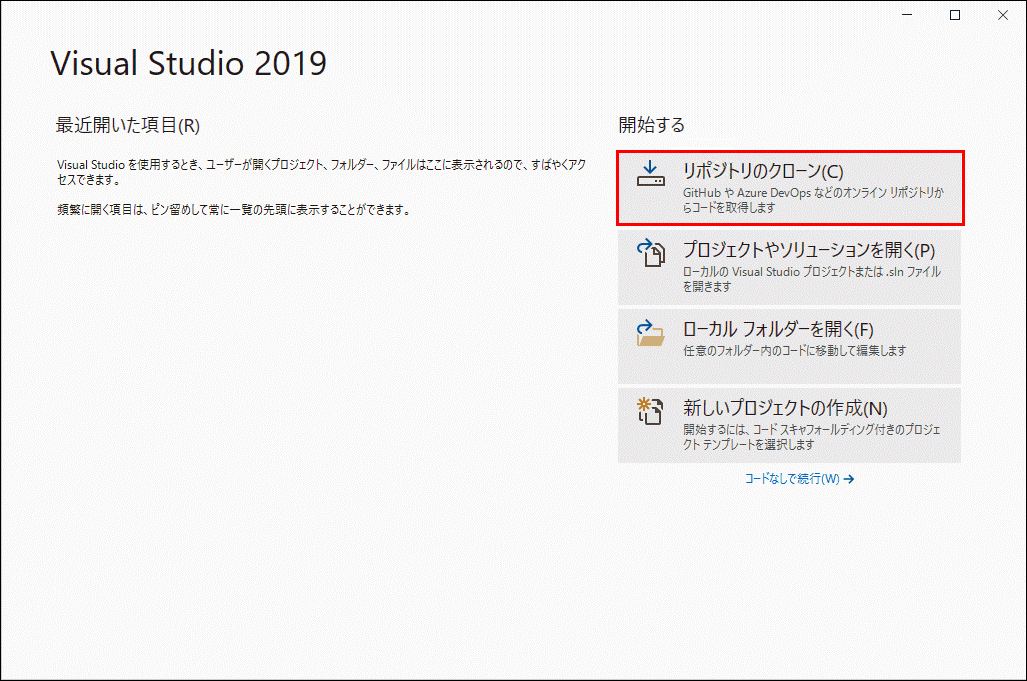
Task: Follow the コードなしで続行(W) link
Action: (799, 479)
